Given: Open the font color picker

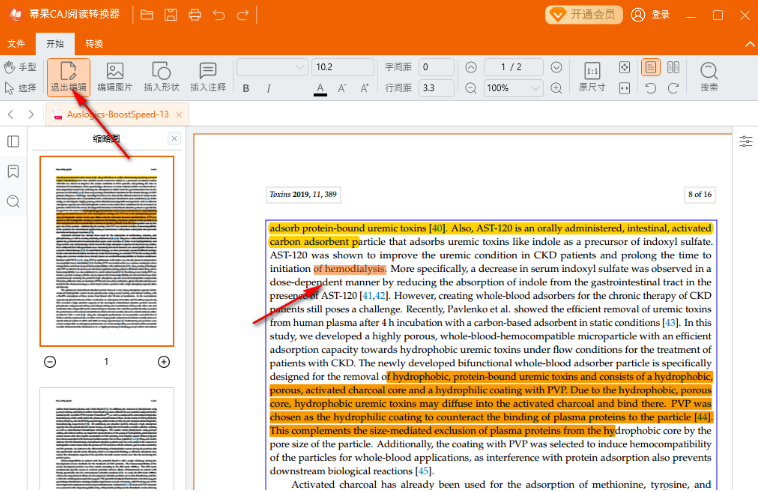Looking at the screenshot, I should pyautogui.click(x=320, y=88).
